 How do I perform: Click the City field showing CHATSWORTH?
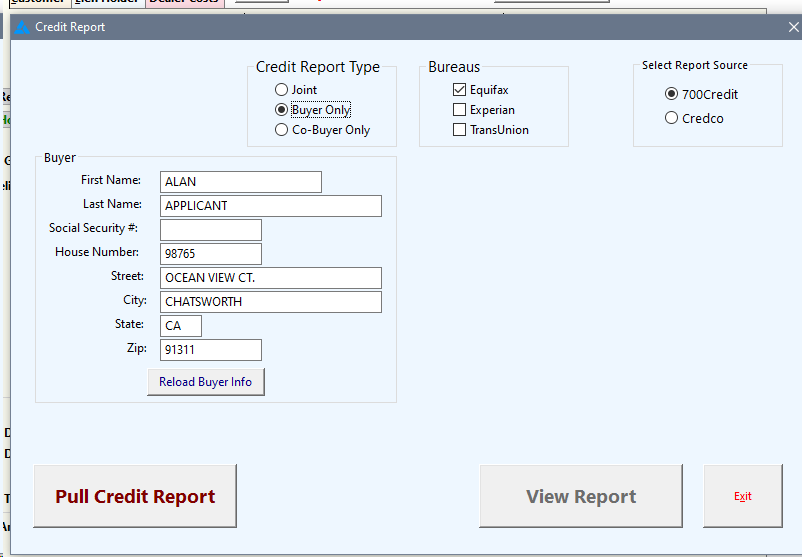270,302
